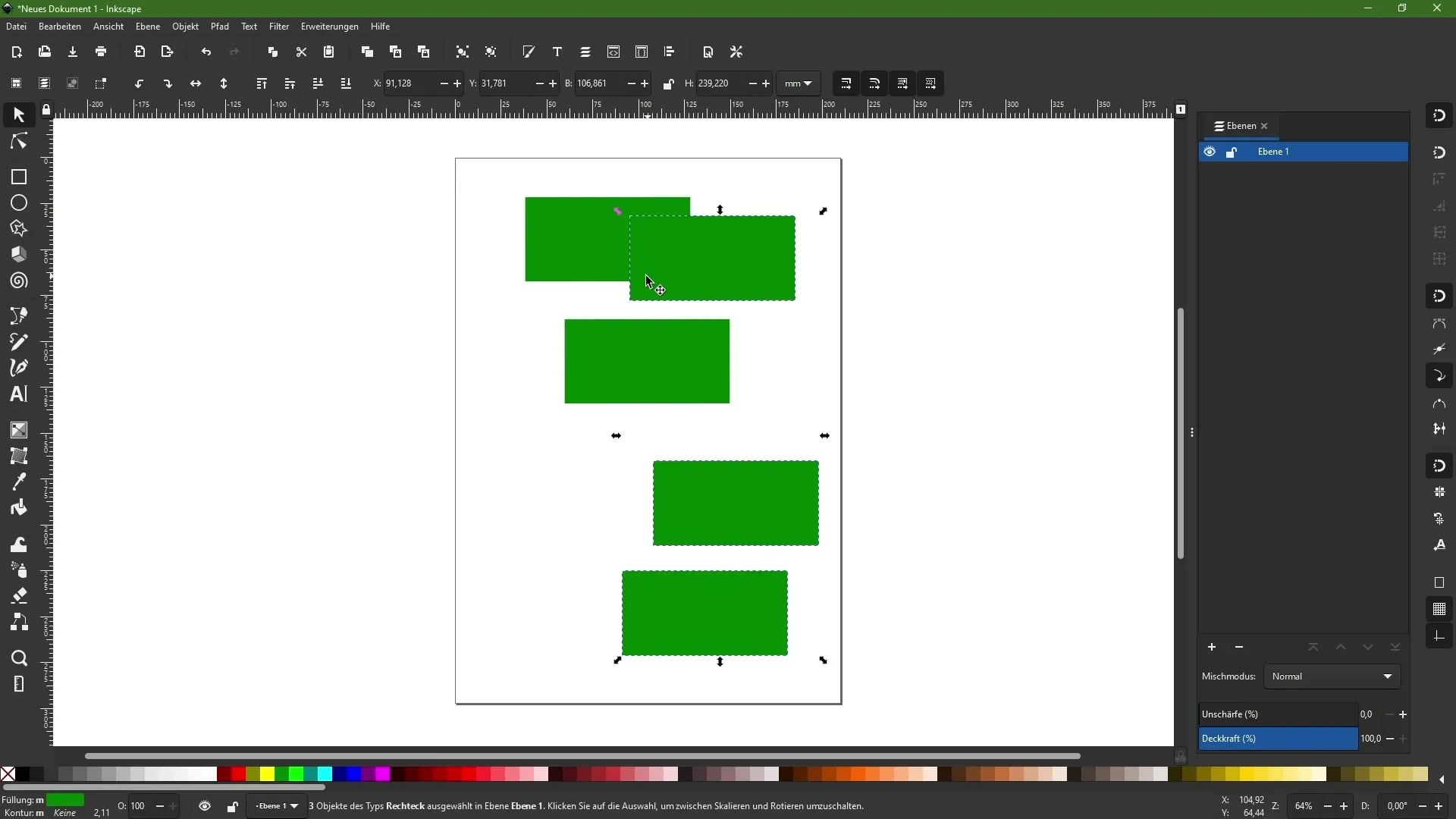Delete the current layer with minus button
Viewport: 1456px width, 819px height.
(x=1239, y=647)
